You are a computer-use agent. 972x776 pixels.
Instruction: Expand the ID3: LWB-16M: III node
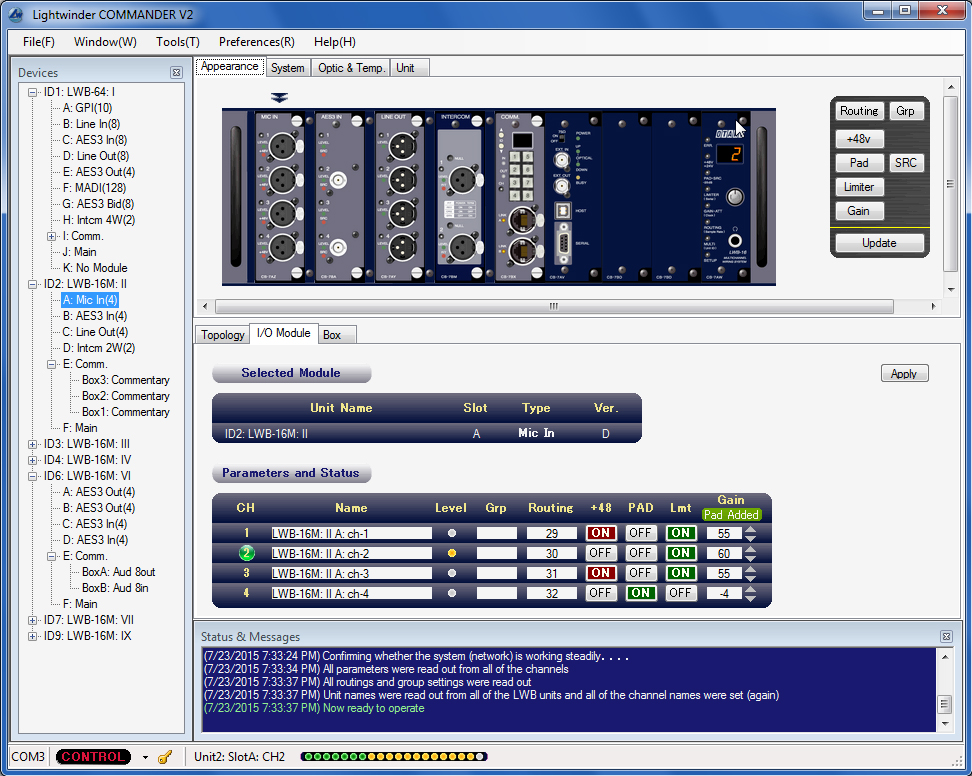(x=32, y=444)
